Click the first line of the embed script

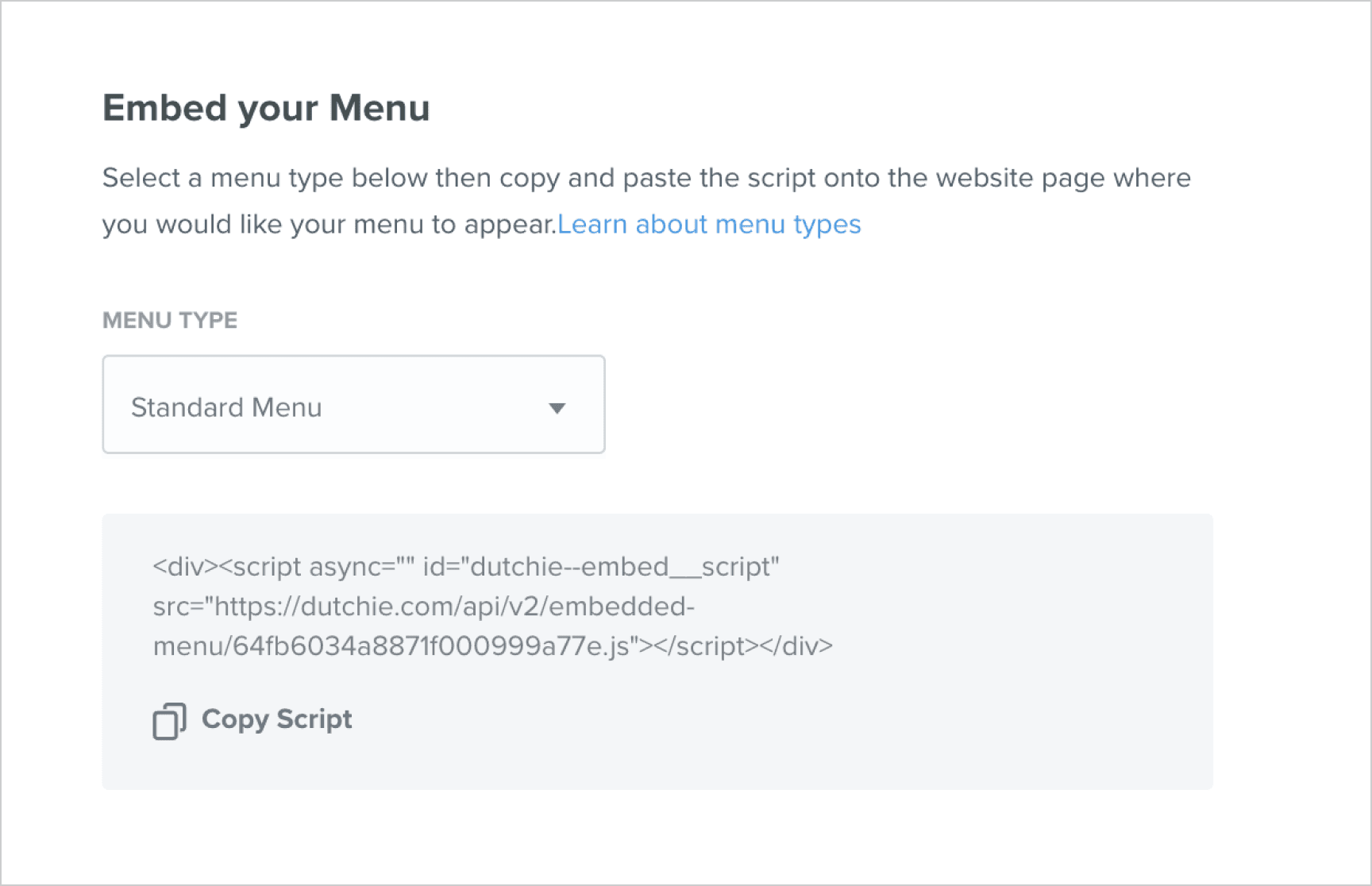465,567
